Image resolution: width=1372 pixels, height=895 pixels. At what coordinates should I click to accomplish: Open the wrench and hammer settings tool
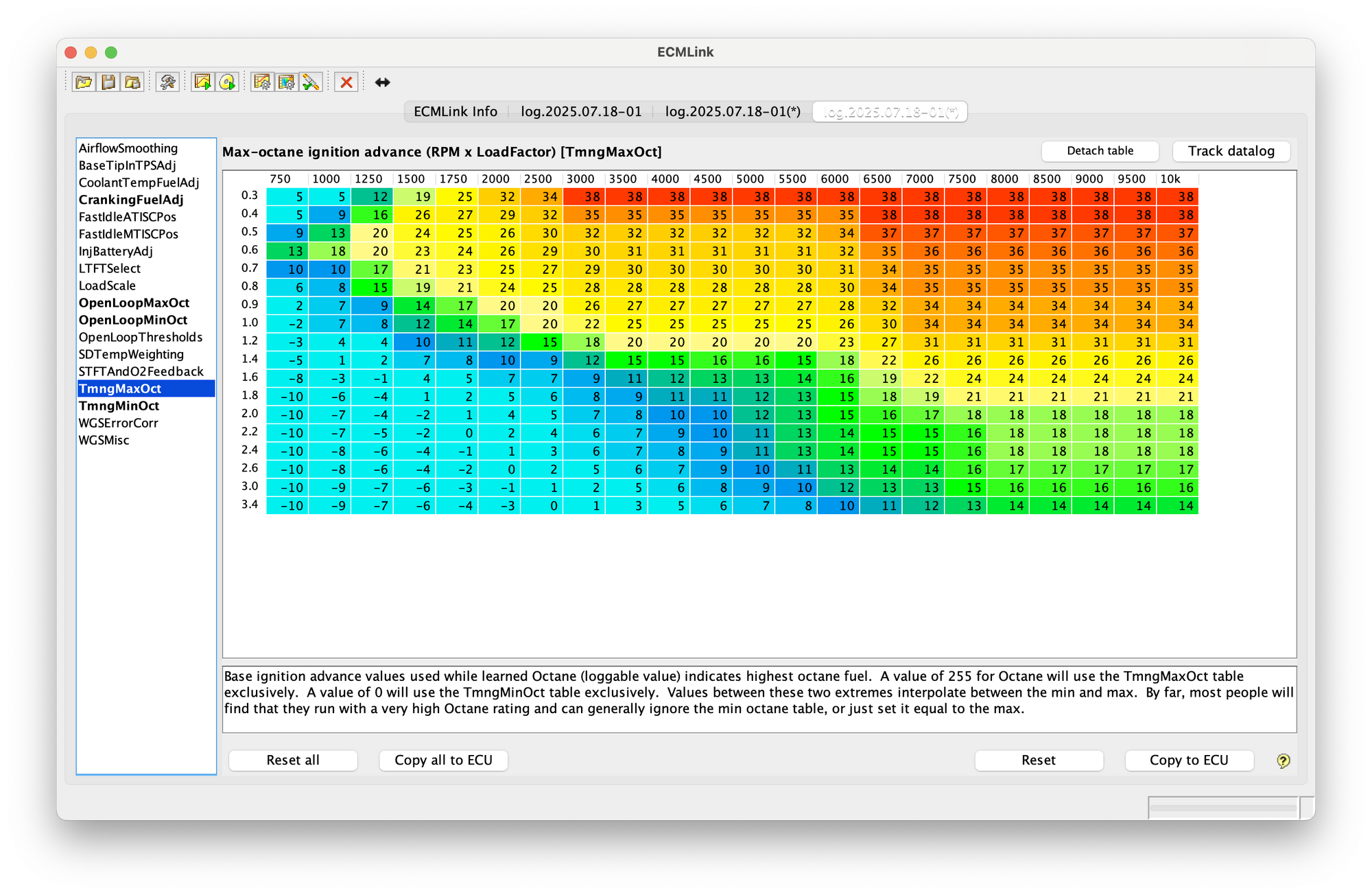(167, 82)
